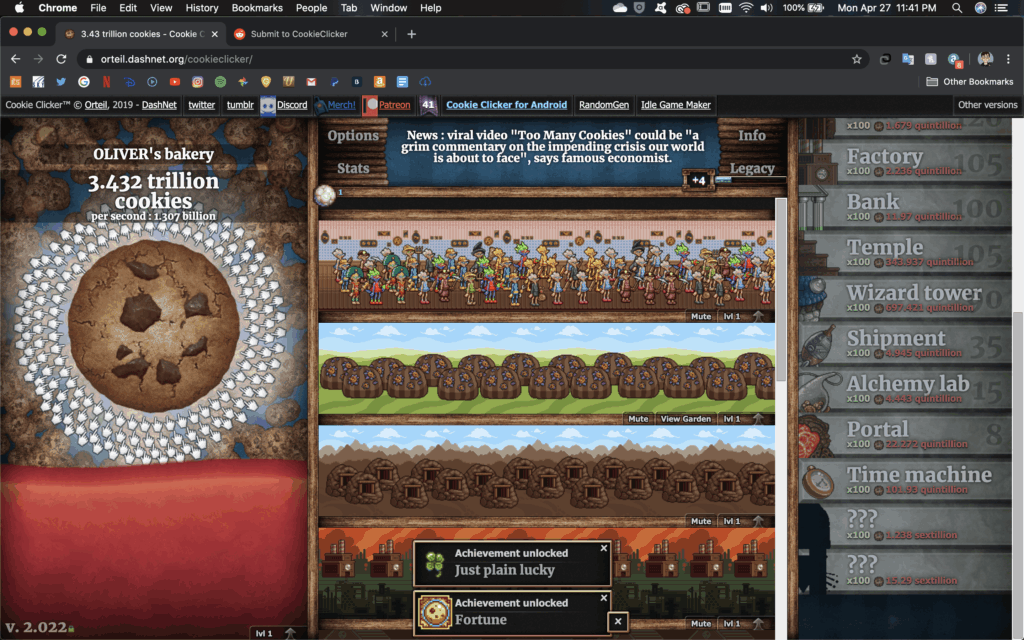Open the Info tab

pos(752,135)
